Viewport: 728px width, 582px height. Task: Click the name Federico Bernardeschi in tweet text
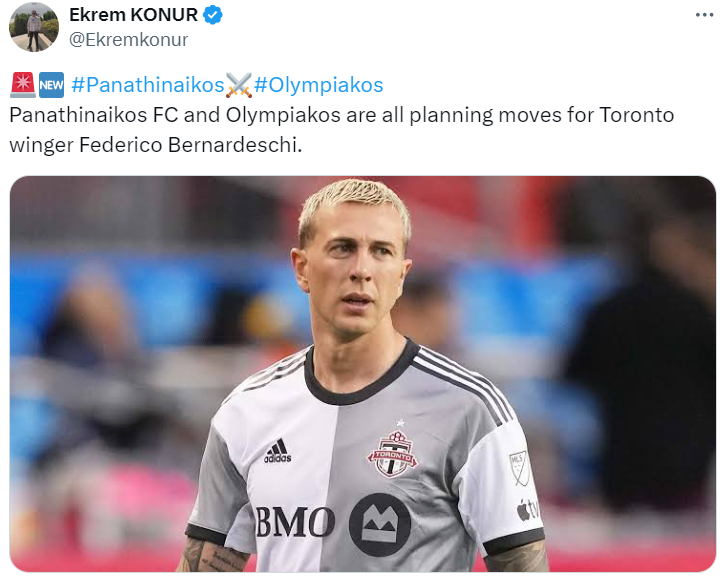click(190, 145)
